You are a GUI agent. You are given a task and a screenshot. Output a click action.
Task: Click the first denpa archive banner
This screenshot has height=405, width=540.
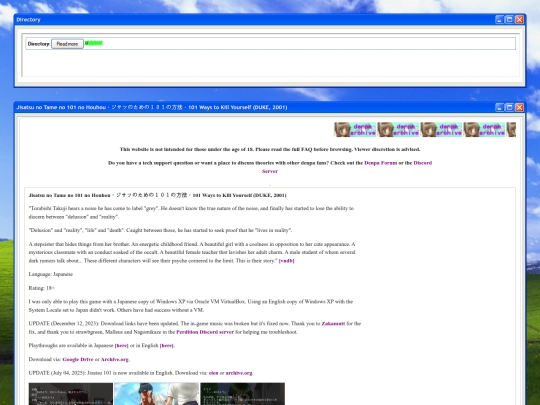(355, 129)
